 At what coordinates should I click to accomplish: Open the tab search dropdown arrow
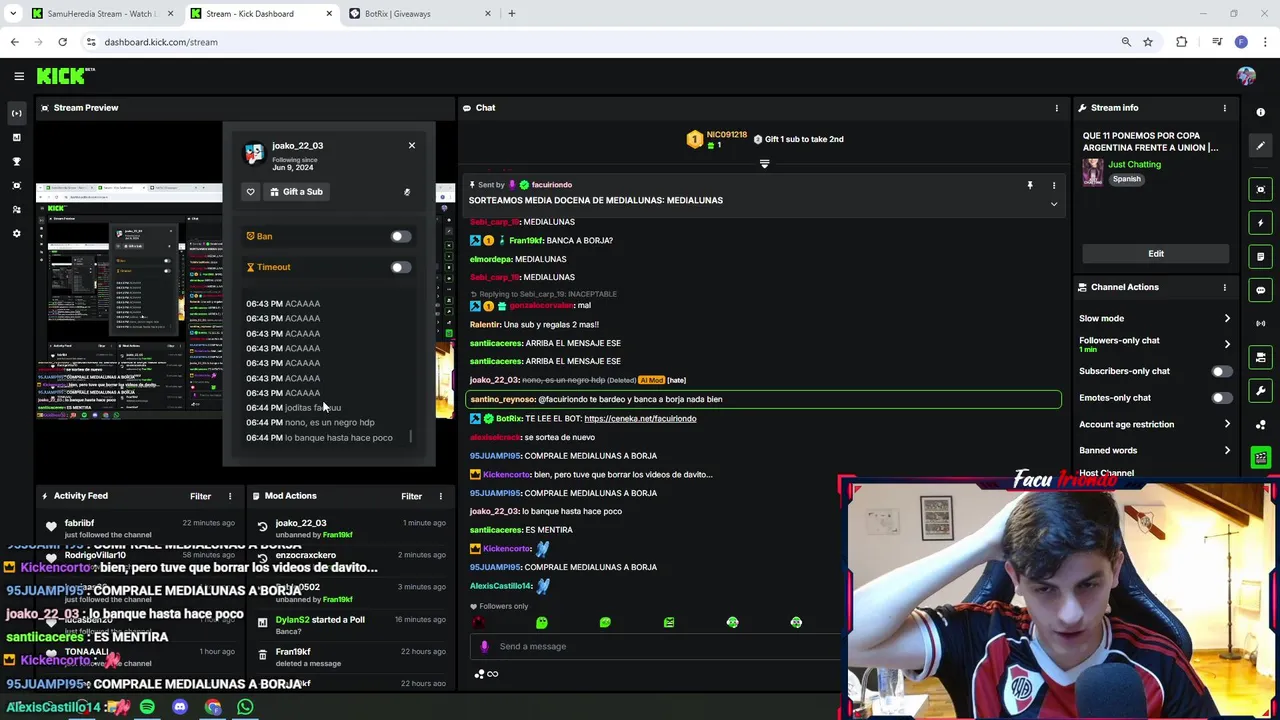pyautogui.click(x=13, y=14)
